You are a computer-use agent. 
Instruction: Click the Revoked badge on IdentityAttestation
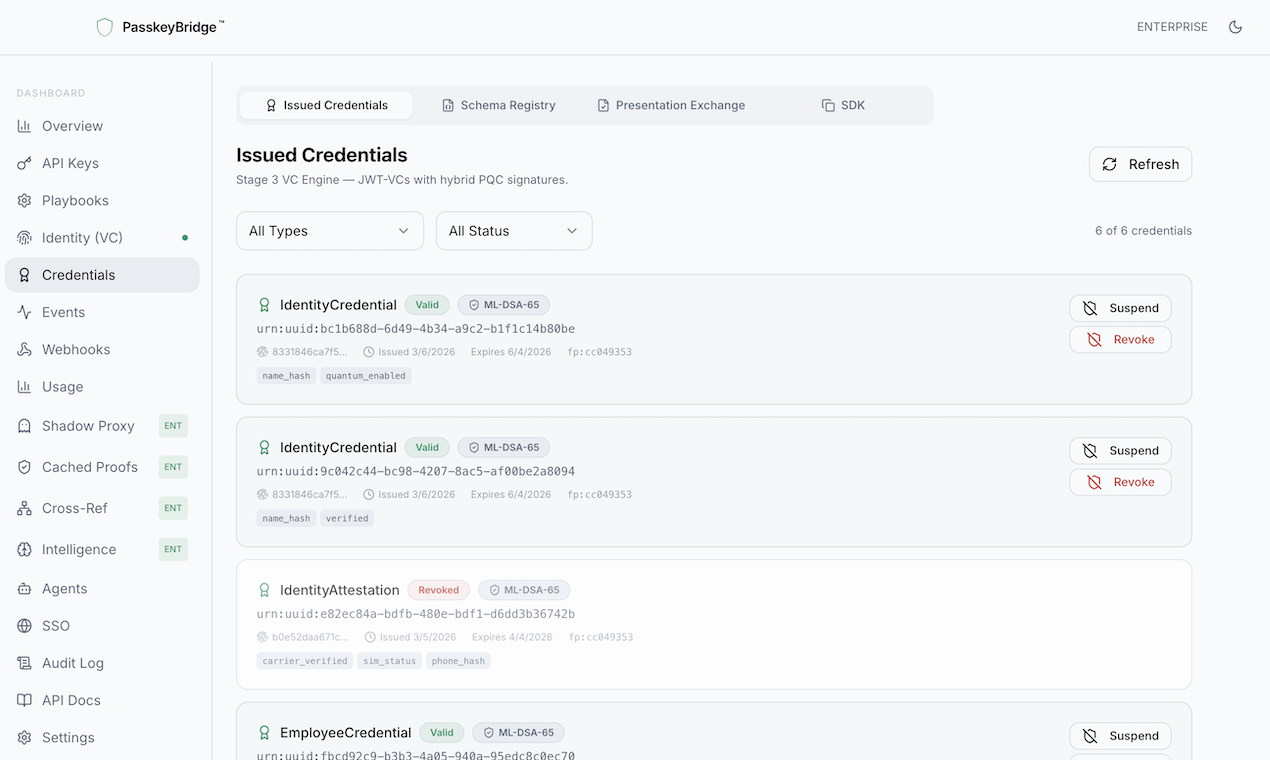(438, 590)
